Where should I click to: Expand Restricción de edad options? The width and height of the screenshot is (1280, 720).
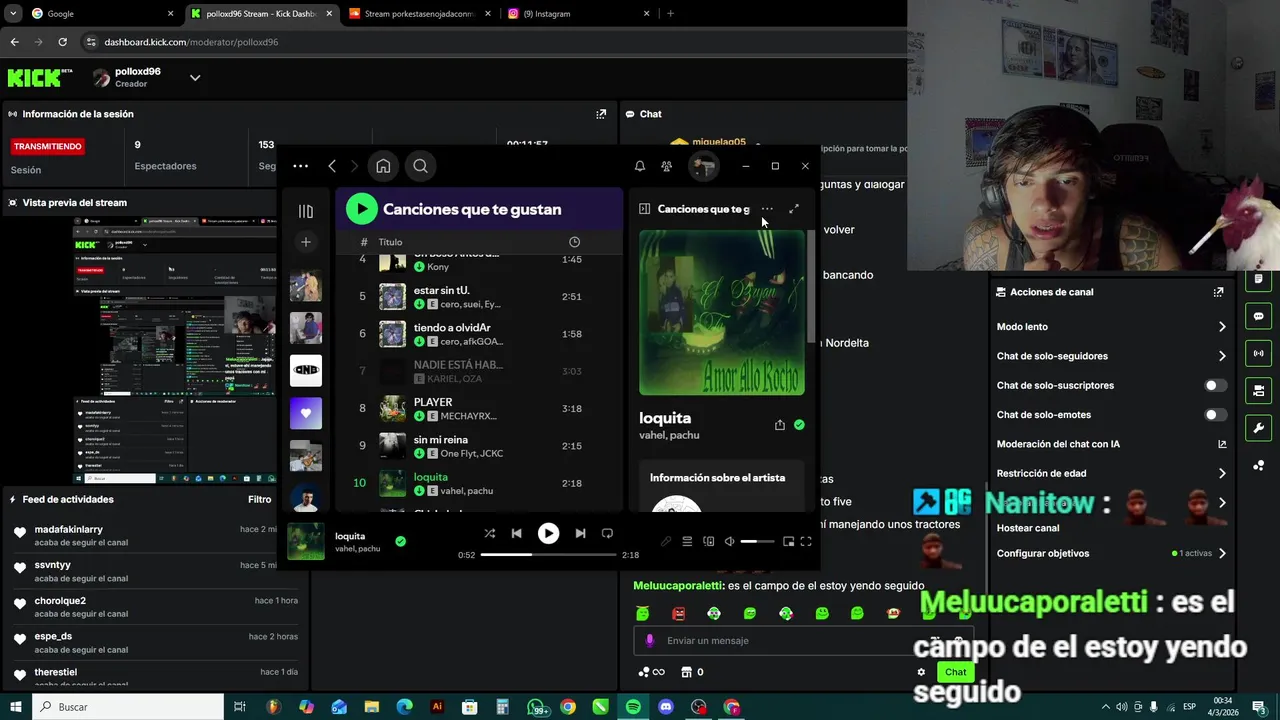pos(1222,473)
